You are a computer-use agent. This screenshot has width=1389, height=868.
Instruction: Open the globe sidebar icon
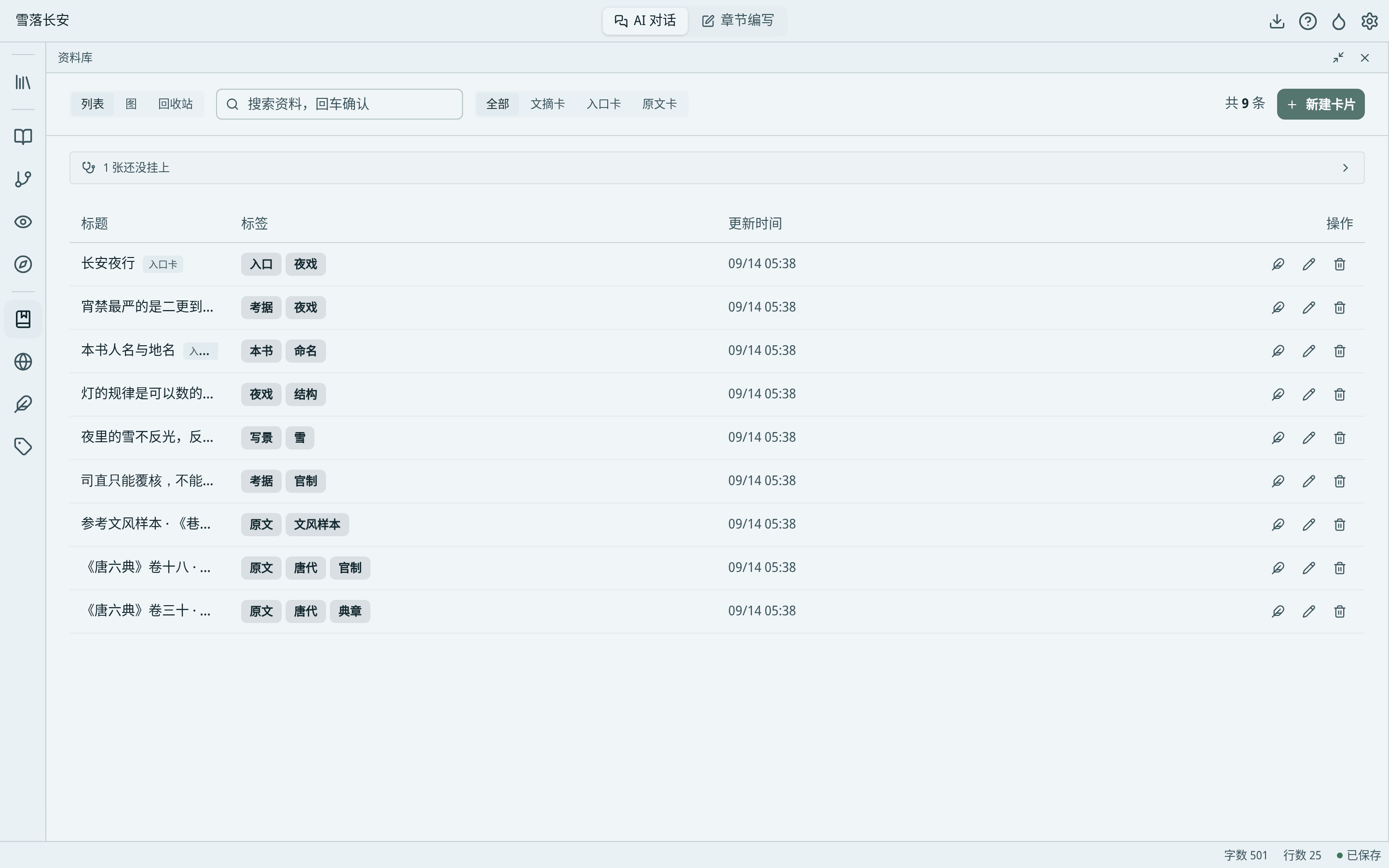[x=23, y=362]
